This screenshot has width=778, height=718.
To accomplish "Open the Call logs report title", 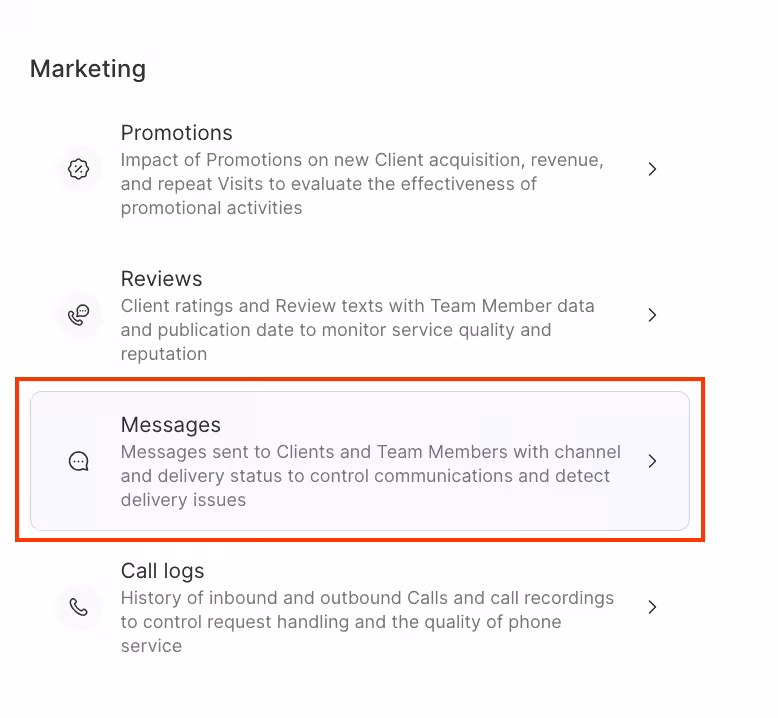I will (162, 571).
